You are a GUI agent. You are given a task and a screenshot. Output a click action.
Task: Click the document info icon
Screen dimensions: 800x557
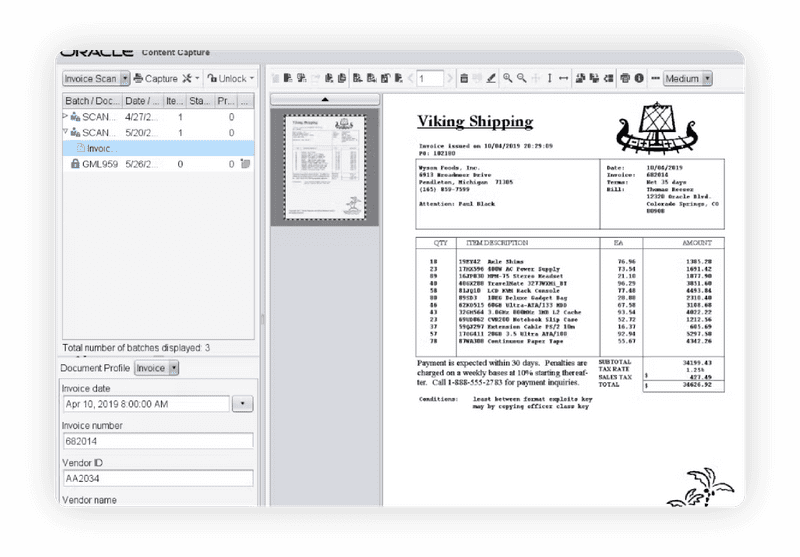click(638, 79)
